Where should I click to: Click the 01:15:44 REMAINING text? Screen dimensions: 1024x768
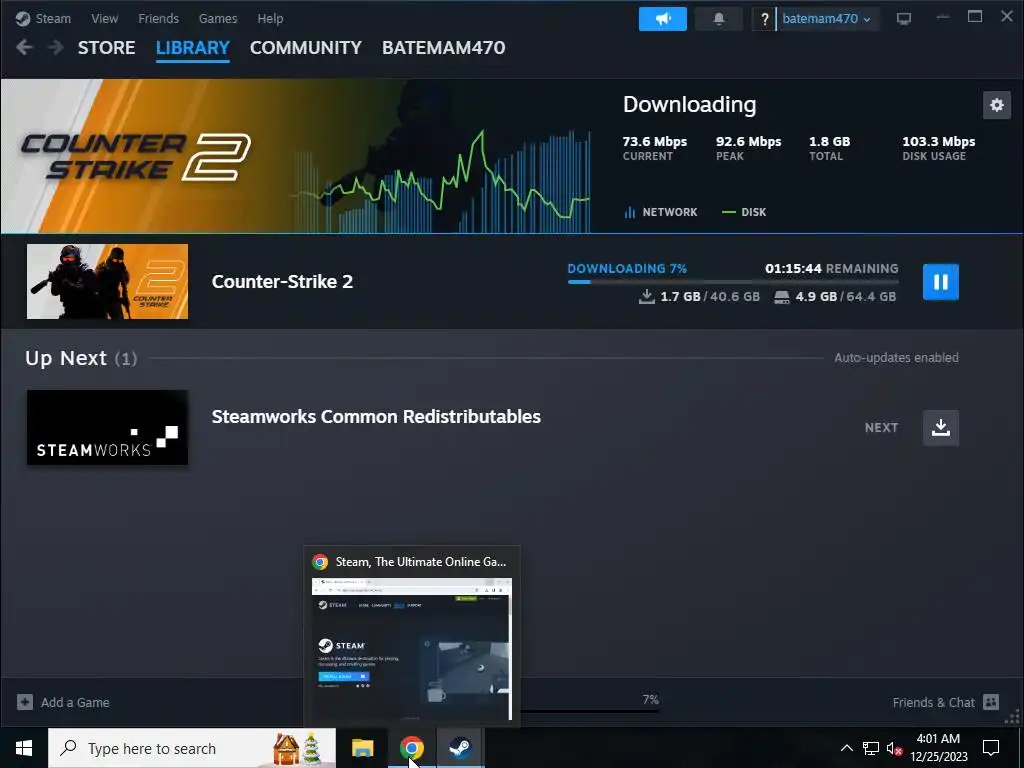(831, 268)
